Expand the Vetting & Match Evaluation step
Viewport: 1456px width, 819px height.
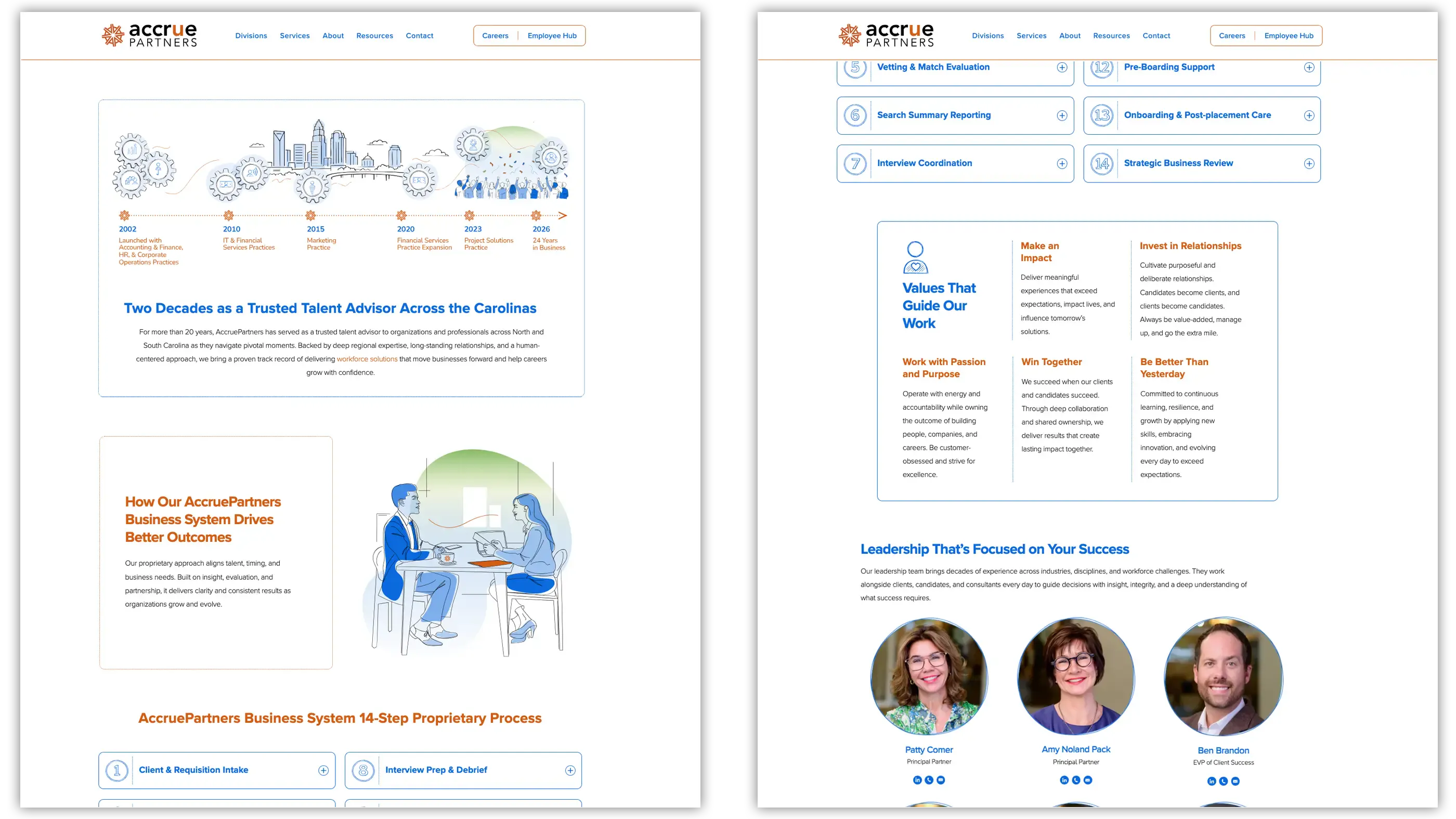coord(1062,68)
